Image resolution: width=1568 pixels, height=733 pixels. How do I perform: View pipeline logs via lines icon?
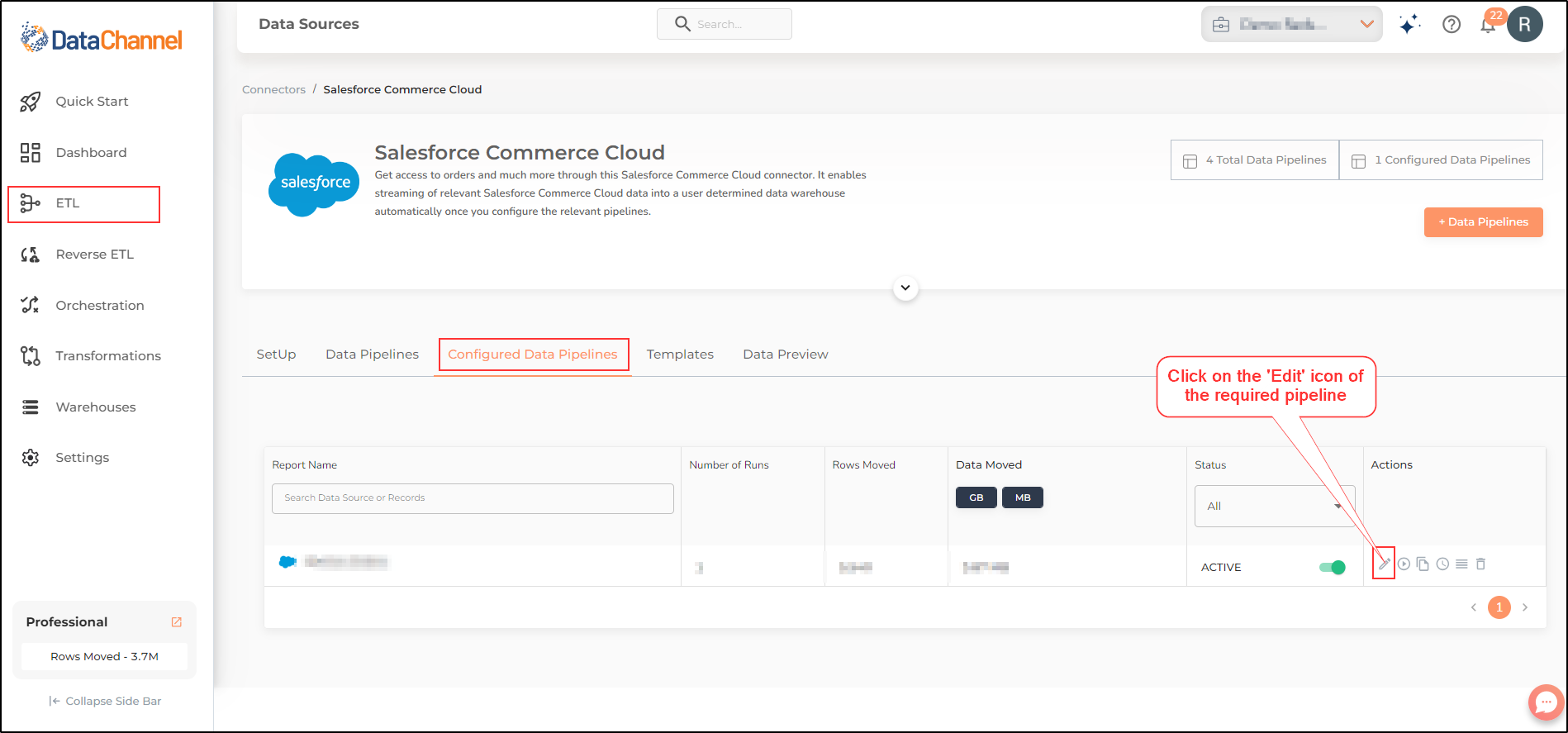[x=1461, y=564]
